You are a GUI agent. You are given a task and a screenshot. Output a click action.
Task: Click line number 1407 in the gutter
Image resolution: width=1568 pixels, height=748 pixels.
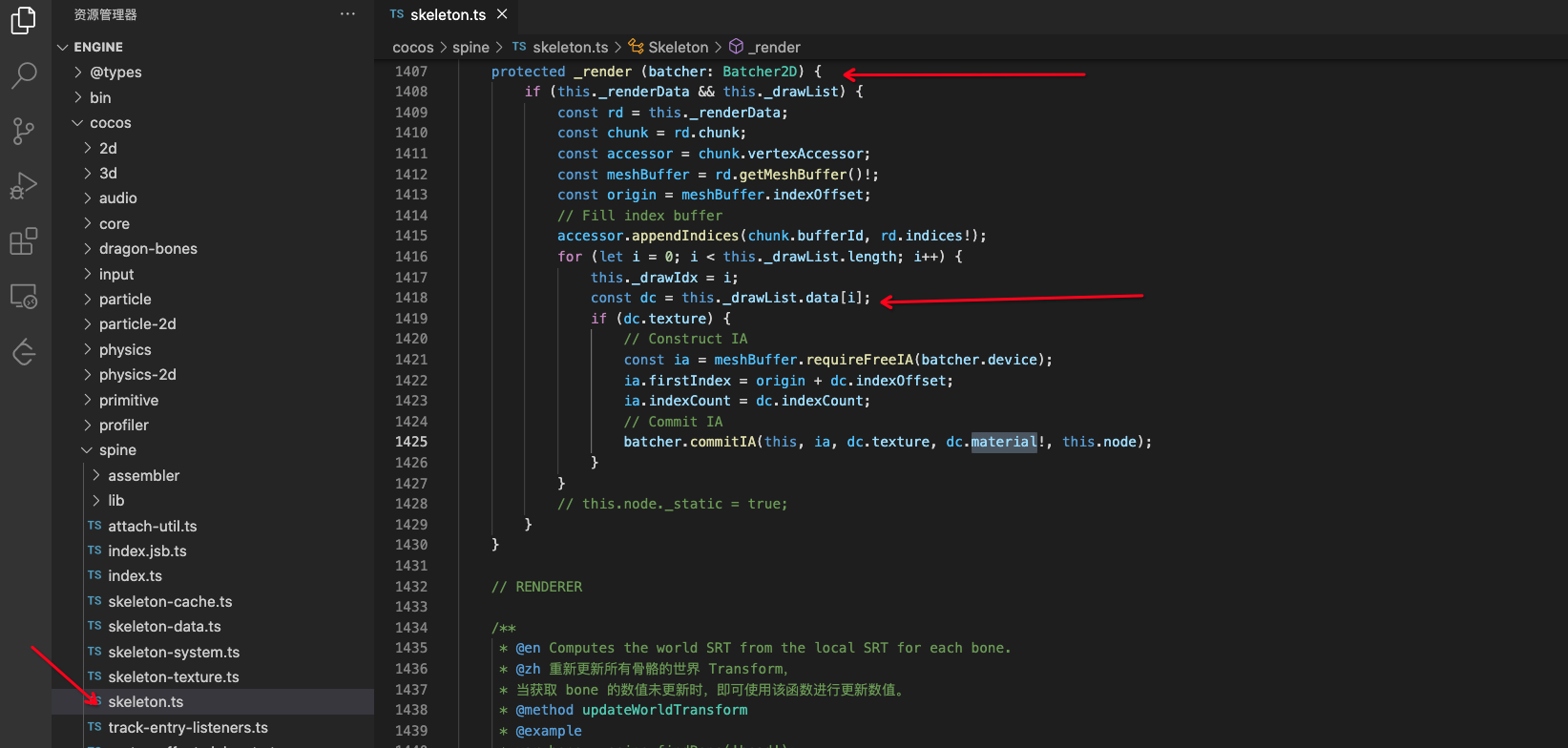point(411,72)
